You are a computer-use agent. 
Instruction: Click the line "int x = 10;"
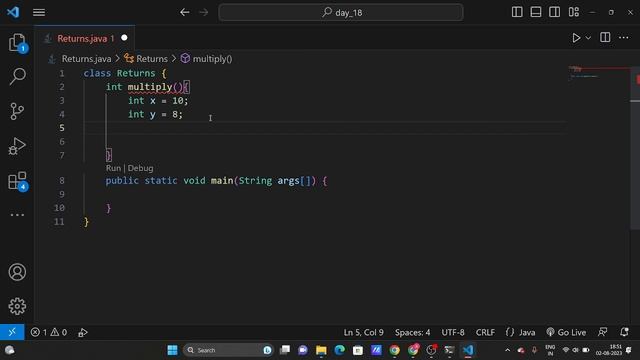coord(158,100)
